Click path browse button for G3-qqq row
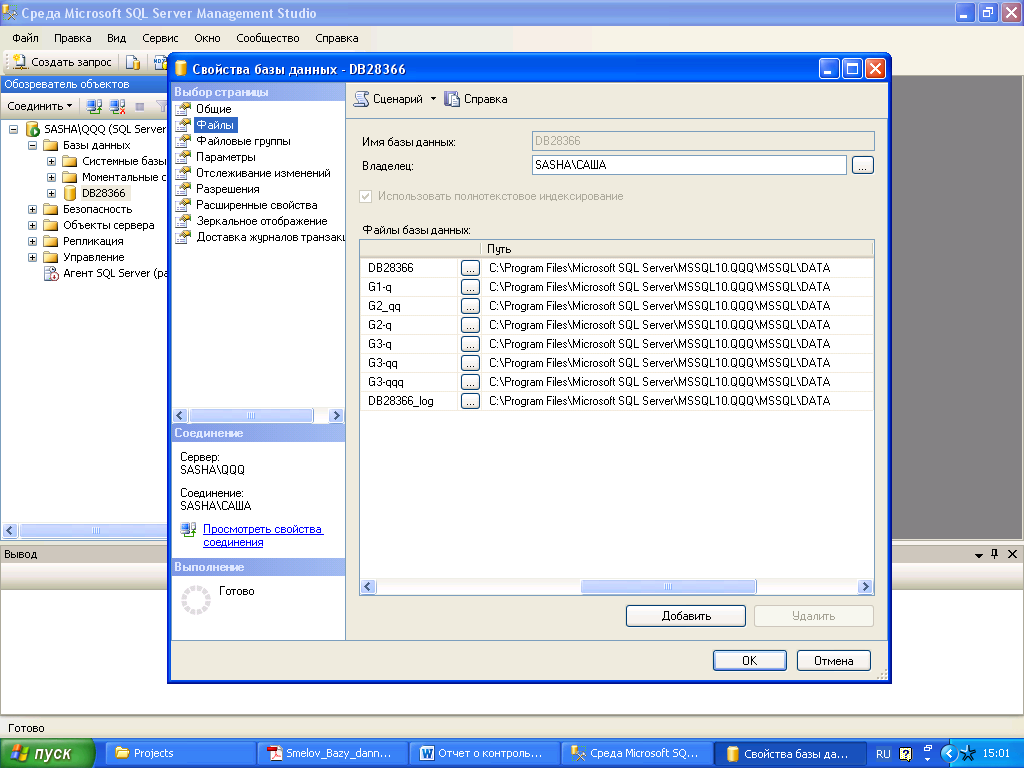The width and height of the screenshot is (1024, 768). 470,381
